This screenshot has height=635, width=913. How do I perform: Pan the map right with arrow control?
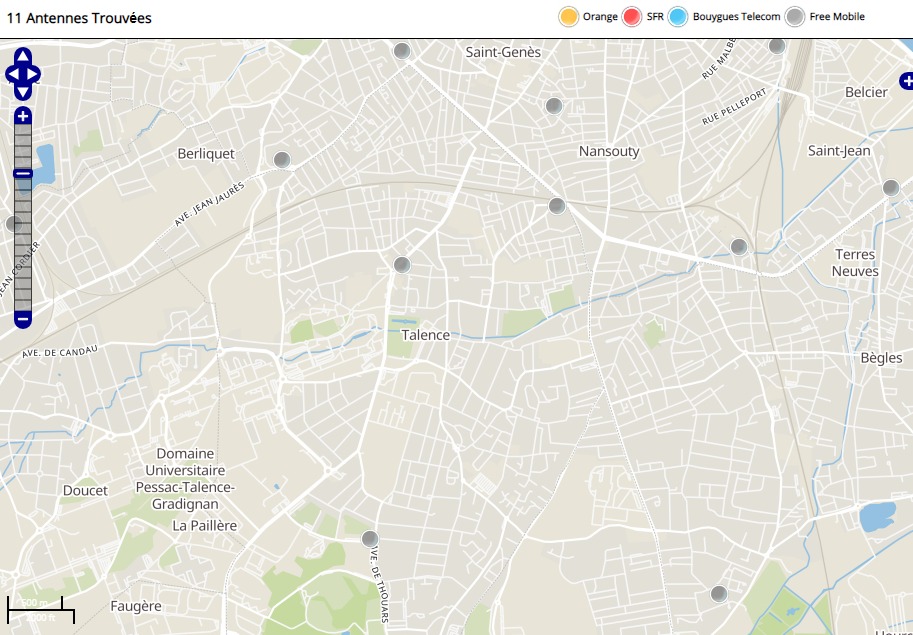pyautogui.click(x=34, y=74)
